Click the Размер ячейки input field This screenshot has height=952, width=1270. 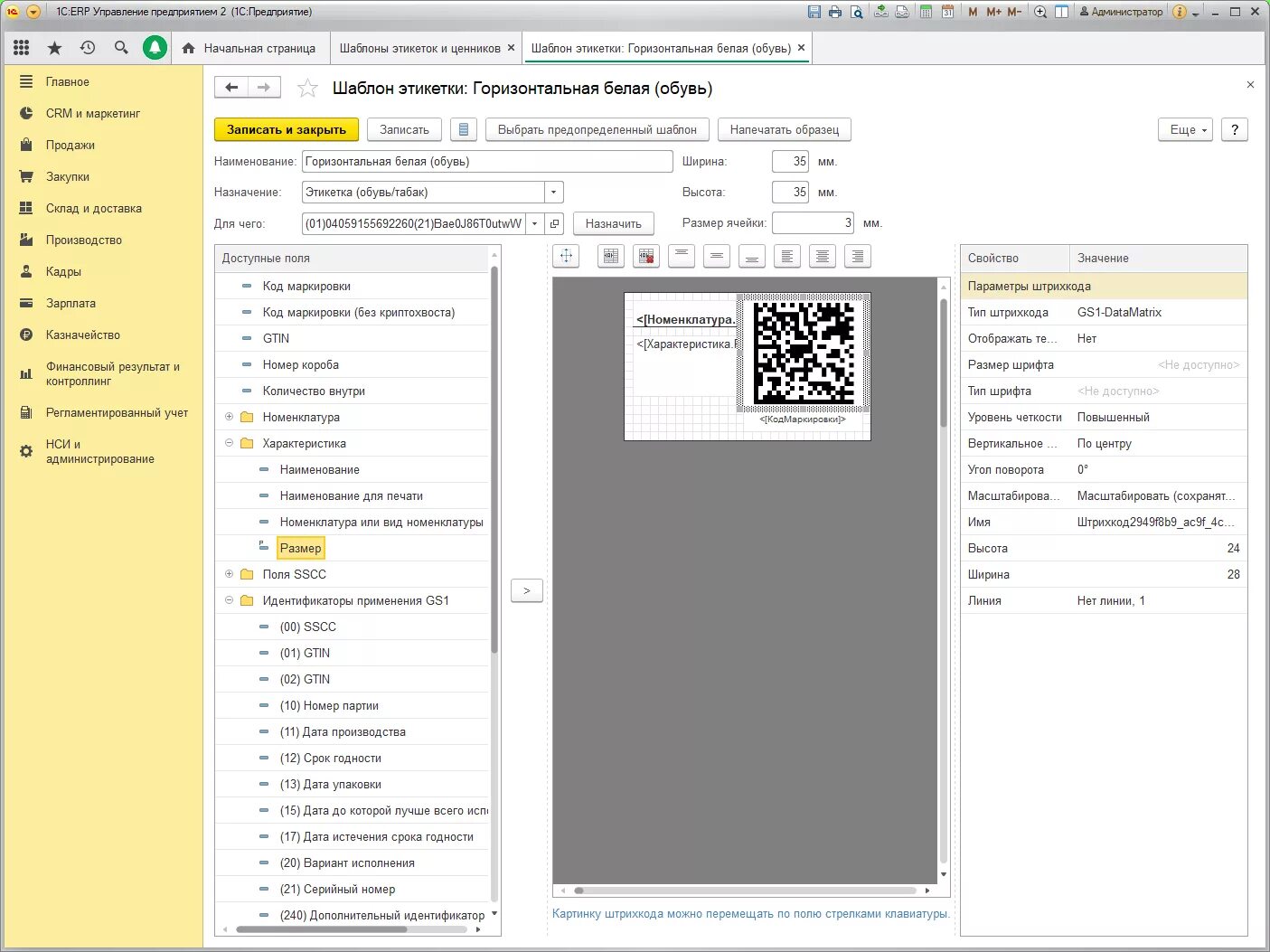point(813,222)
